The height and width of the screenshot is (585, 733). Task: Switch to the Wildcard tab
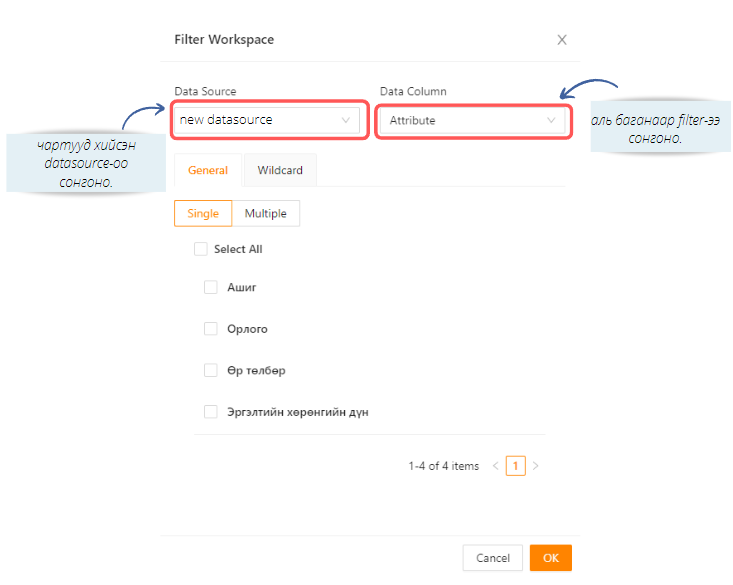pos(280,170)
